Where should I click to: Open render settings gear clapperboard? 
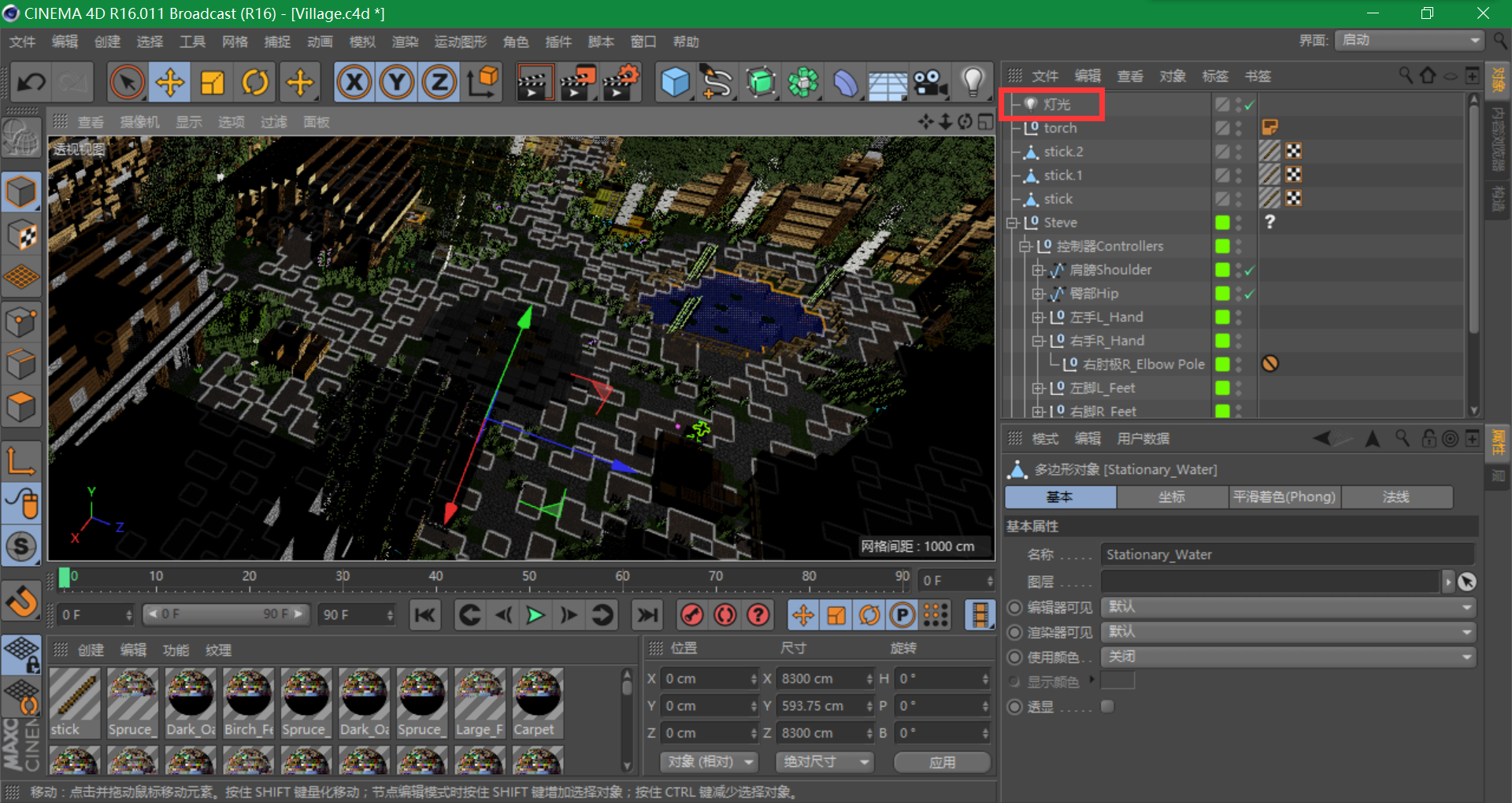tap(620, 82)
